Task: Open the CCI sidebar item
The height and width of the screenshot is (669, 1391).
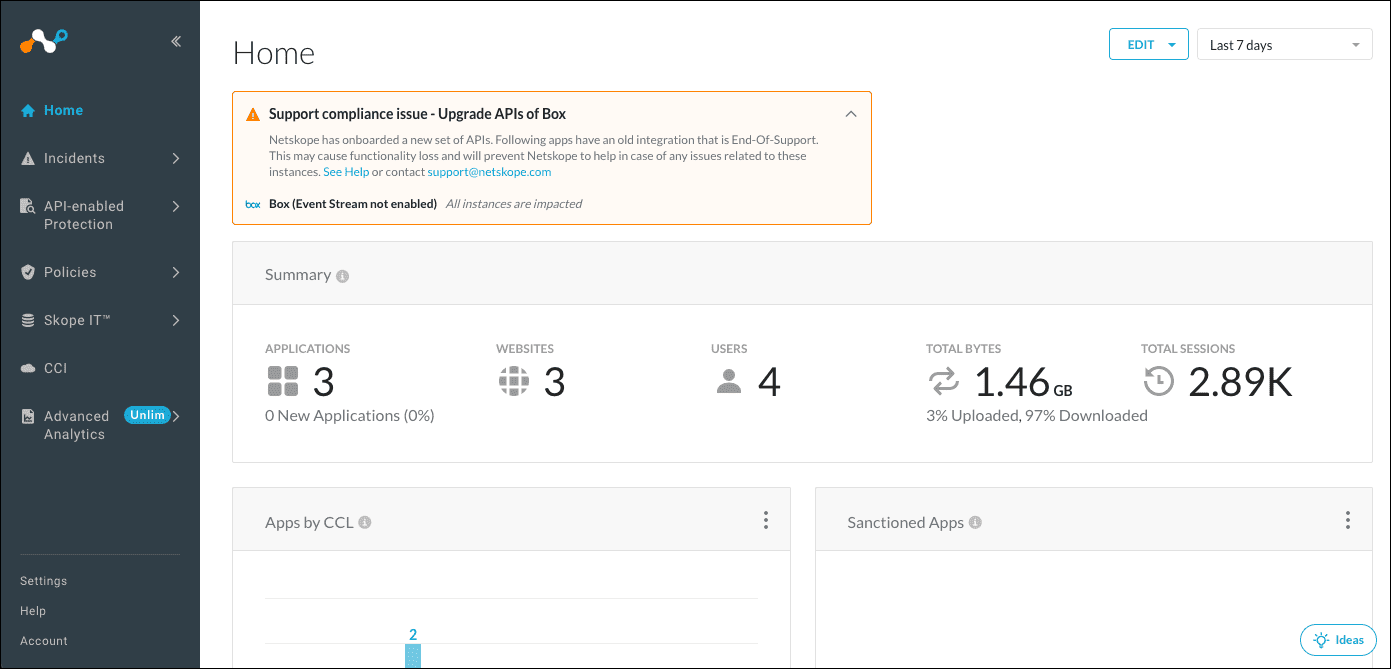Action: [55, 368]
